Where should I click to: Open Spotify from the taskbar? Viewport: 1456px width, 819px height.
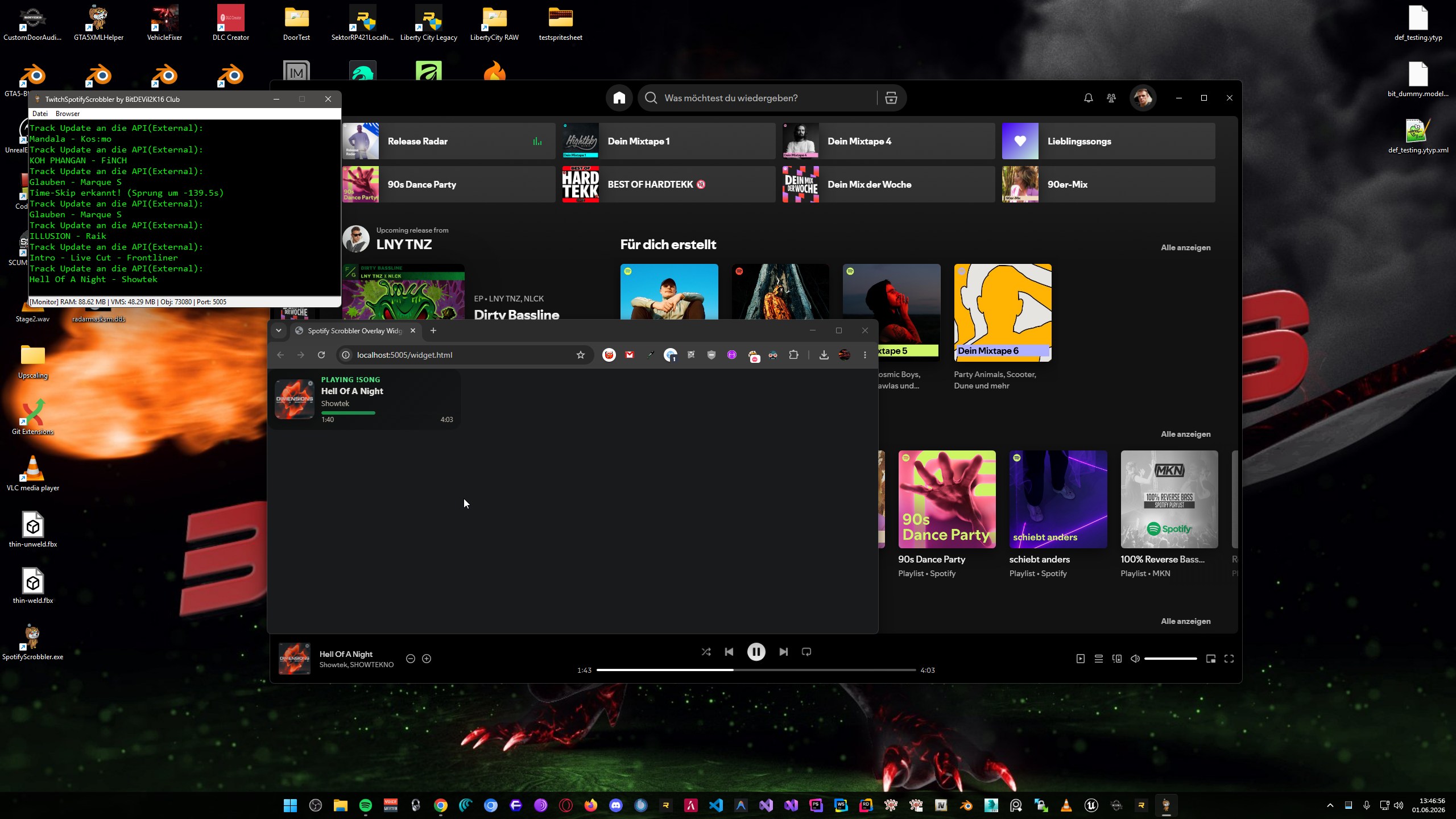[x=366, y=805]
